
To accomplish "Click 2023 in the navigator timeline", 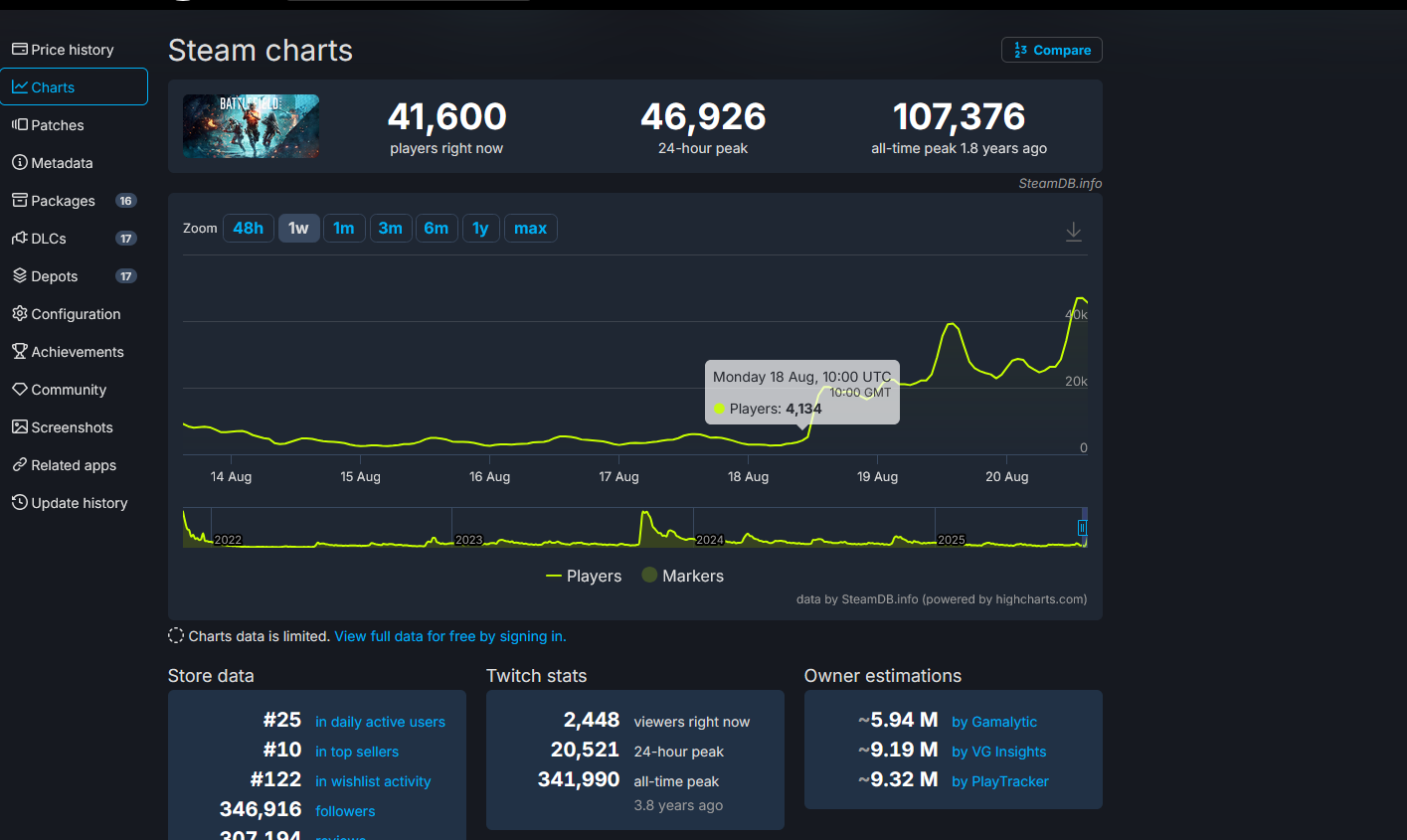I will (468, 540).
